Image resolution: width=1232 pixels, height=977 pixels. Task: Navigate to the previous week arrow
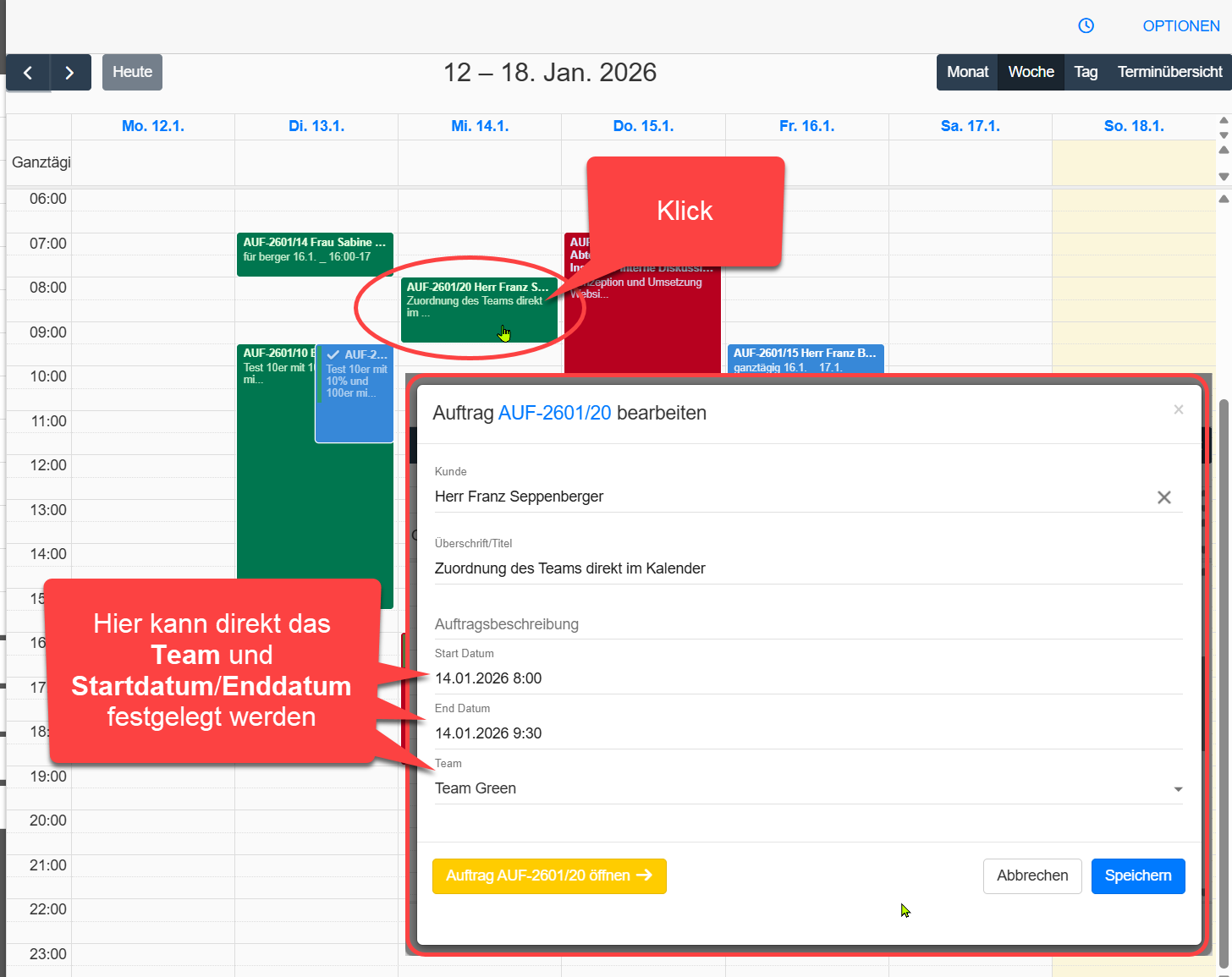[x=28, y=72]
